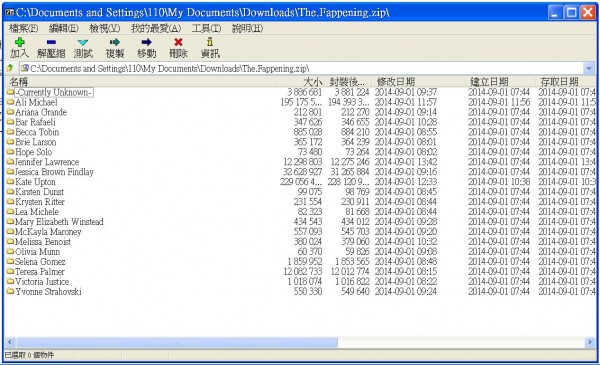Click the horizontal scrollbar left arrow
600x365 pixels.
[x=10, y=342]
